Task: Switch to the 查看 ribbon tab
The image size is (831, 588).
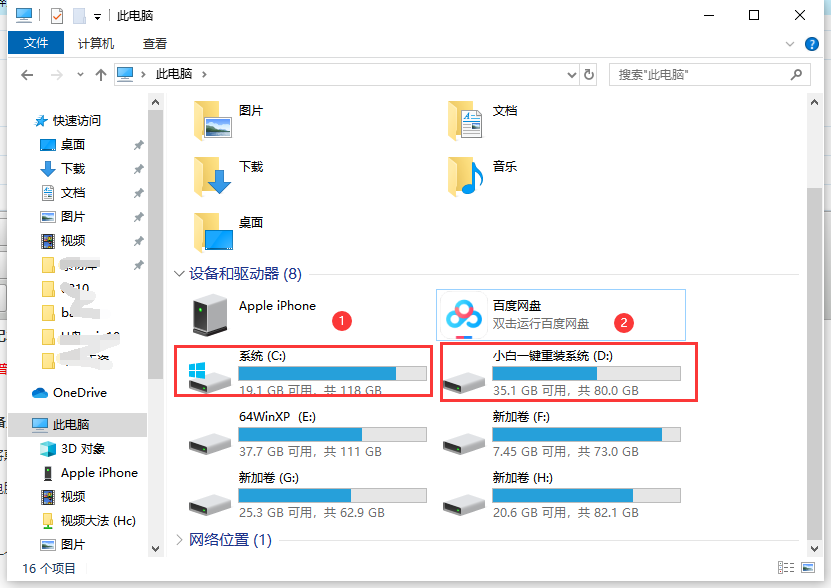Action: 155,44
